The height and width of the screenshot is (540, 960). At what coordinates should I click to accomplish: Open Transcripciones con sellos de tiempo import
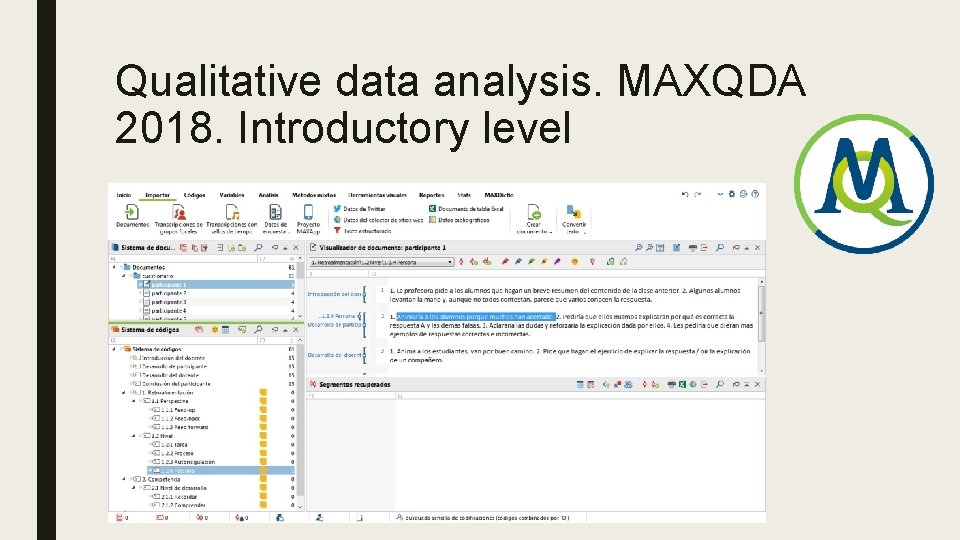pos(231,219)
